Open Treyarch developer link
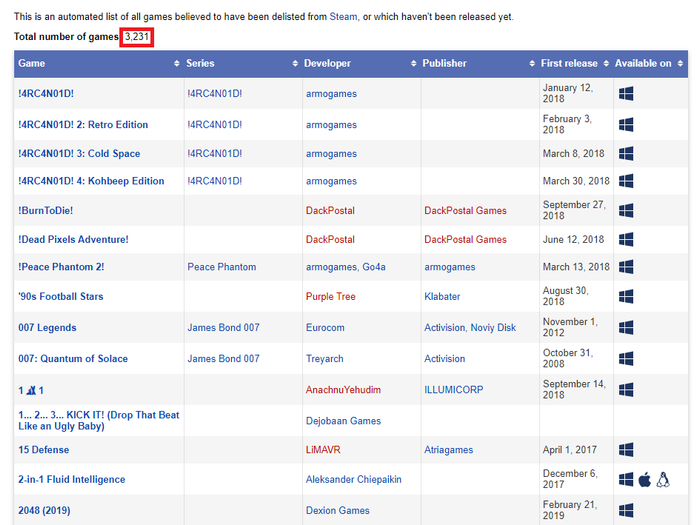The height and width of the screenshot is (525, 700). [325, 358]
